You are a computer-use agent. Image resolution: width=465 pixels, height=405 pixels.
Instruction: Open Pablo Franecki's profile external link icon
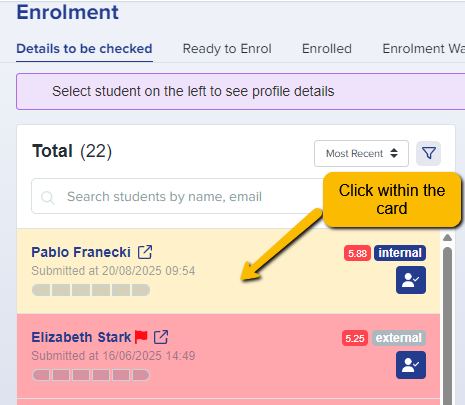click(145, 252)
